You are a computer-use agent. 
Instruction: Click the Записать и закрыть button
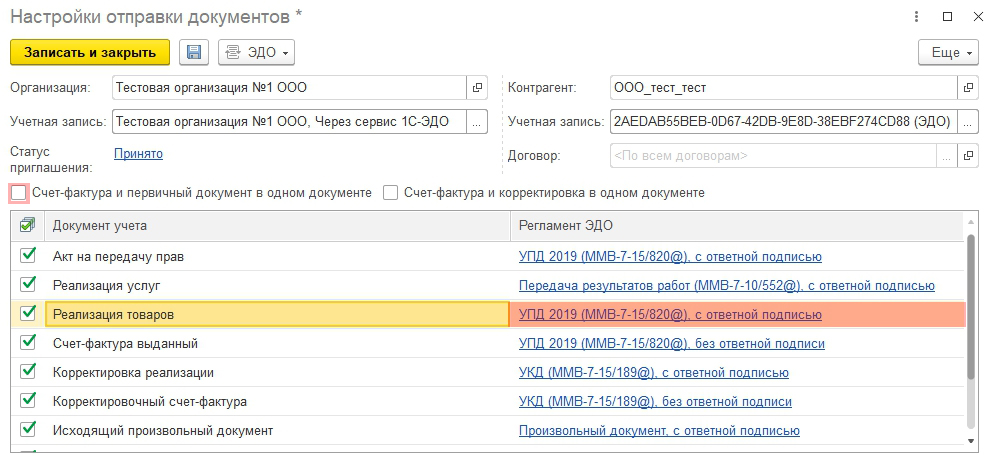coord(90,52)
